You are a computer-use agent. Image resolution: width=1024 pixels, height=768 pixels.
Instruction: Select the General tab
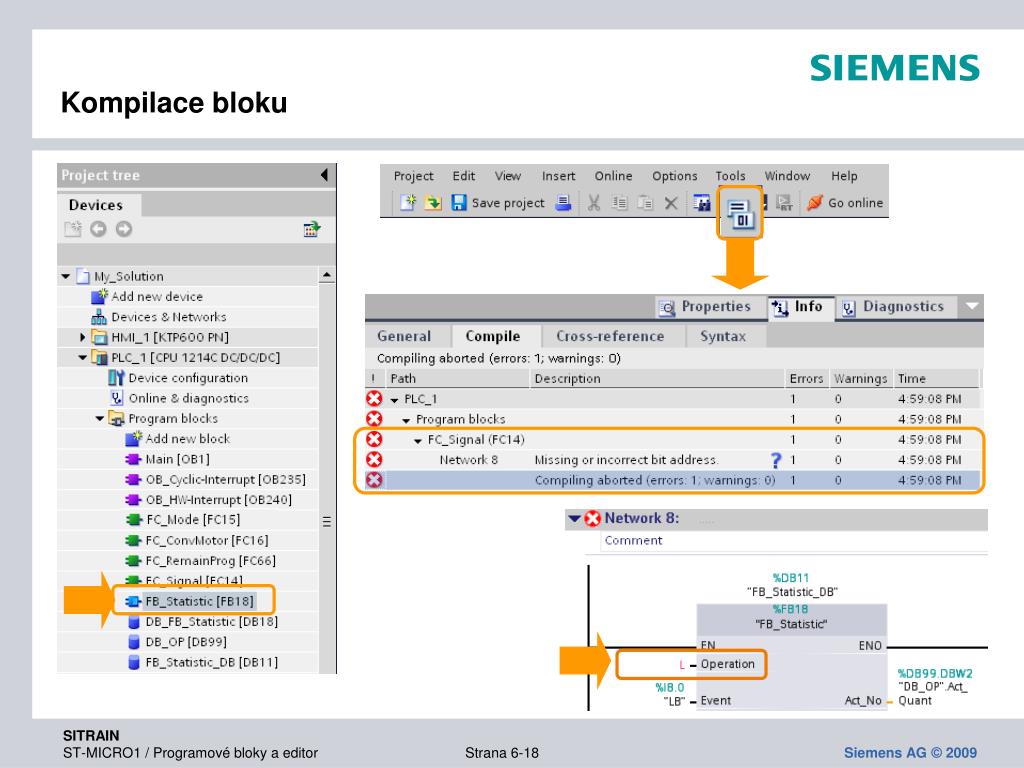pyautogui.click(x=404, y=336)
